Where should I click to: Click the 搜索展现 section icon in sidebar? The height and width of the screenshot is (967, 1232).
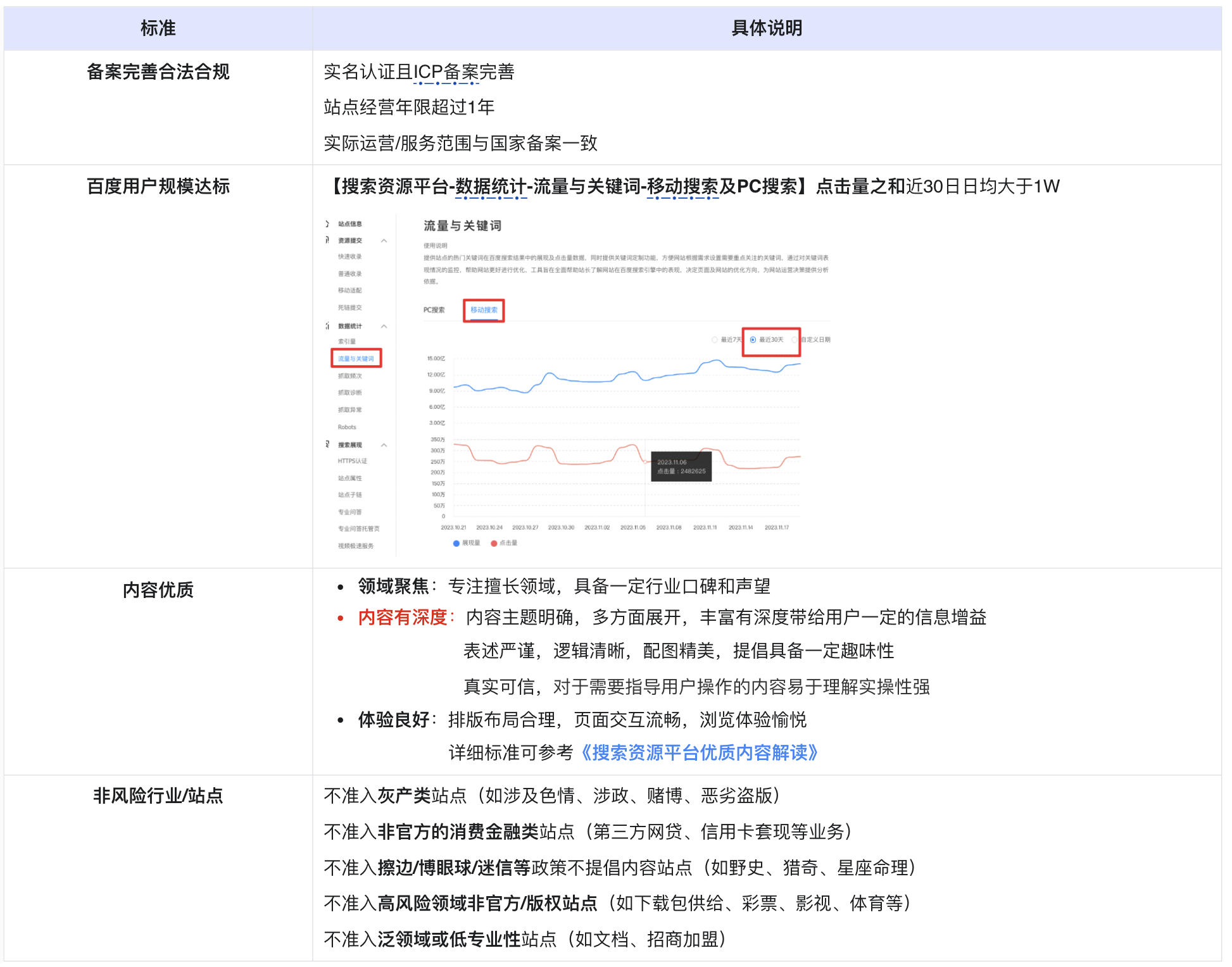click(327, 444)
